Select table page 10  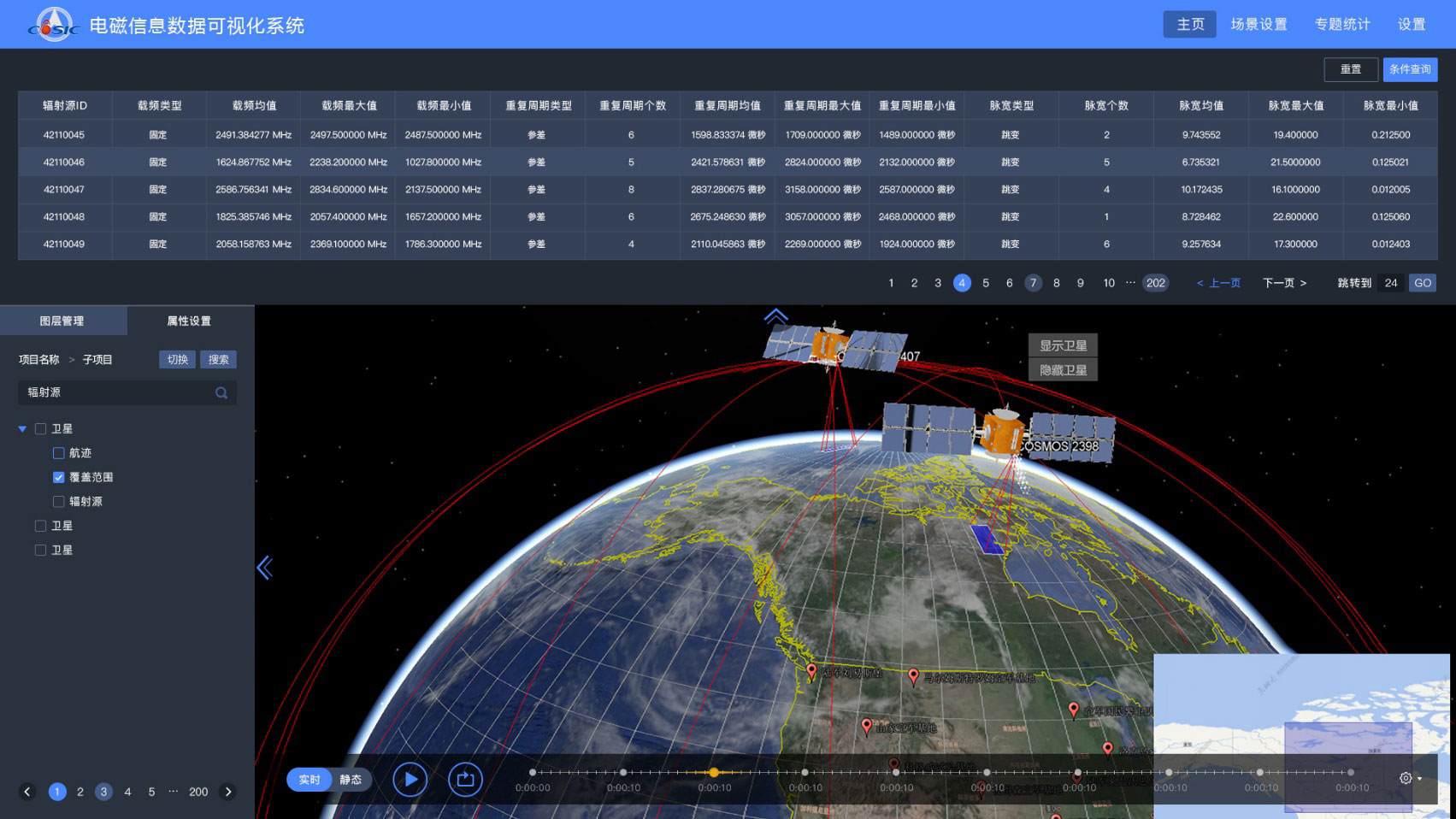pos(1109,283)
